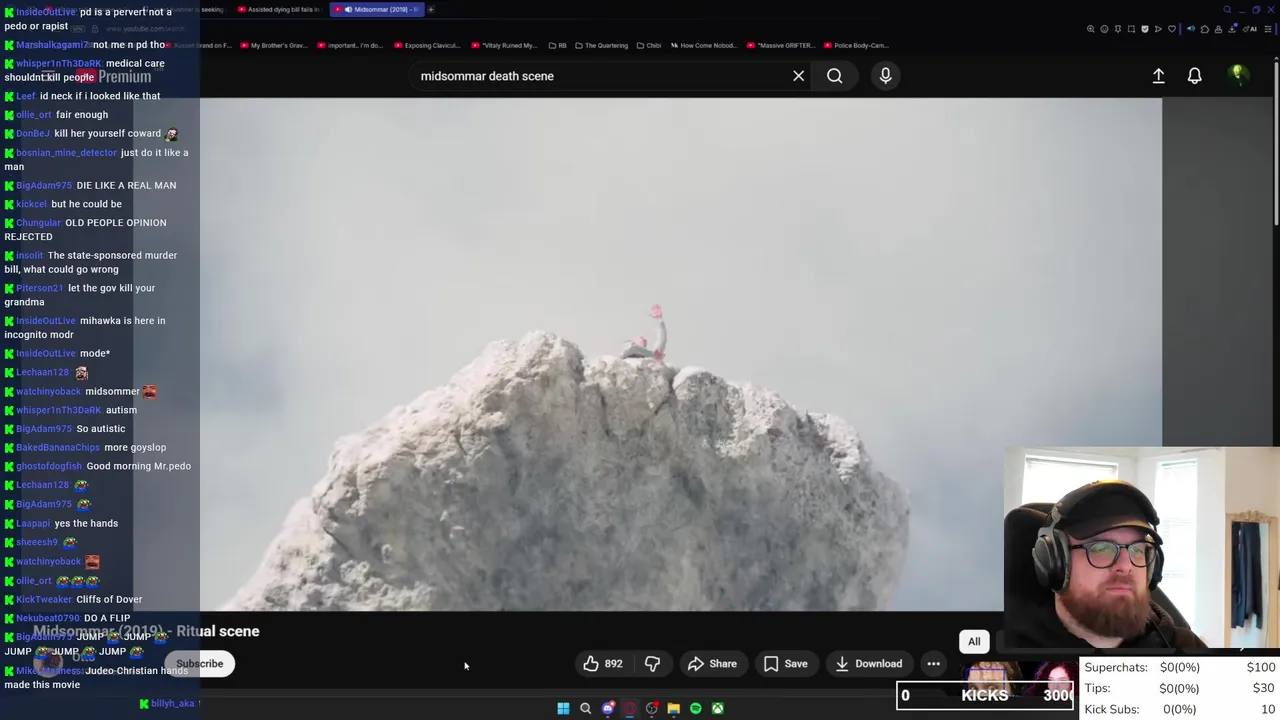
Task: Open the browser easy setup menu
Action: (1268, 29)
